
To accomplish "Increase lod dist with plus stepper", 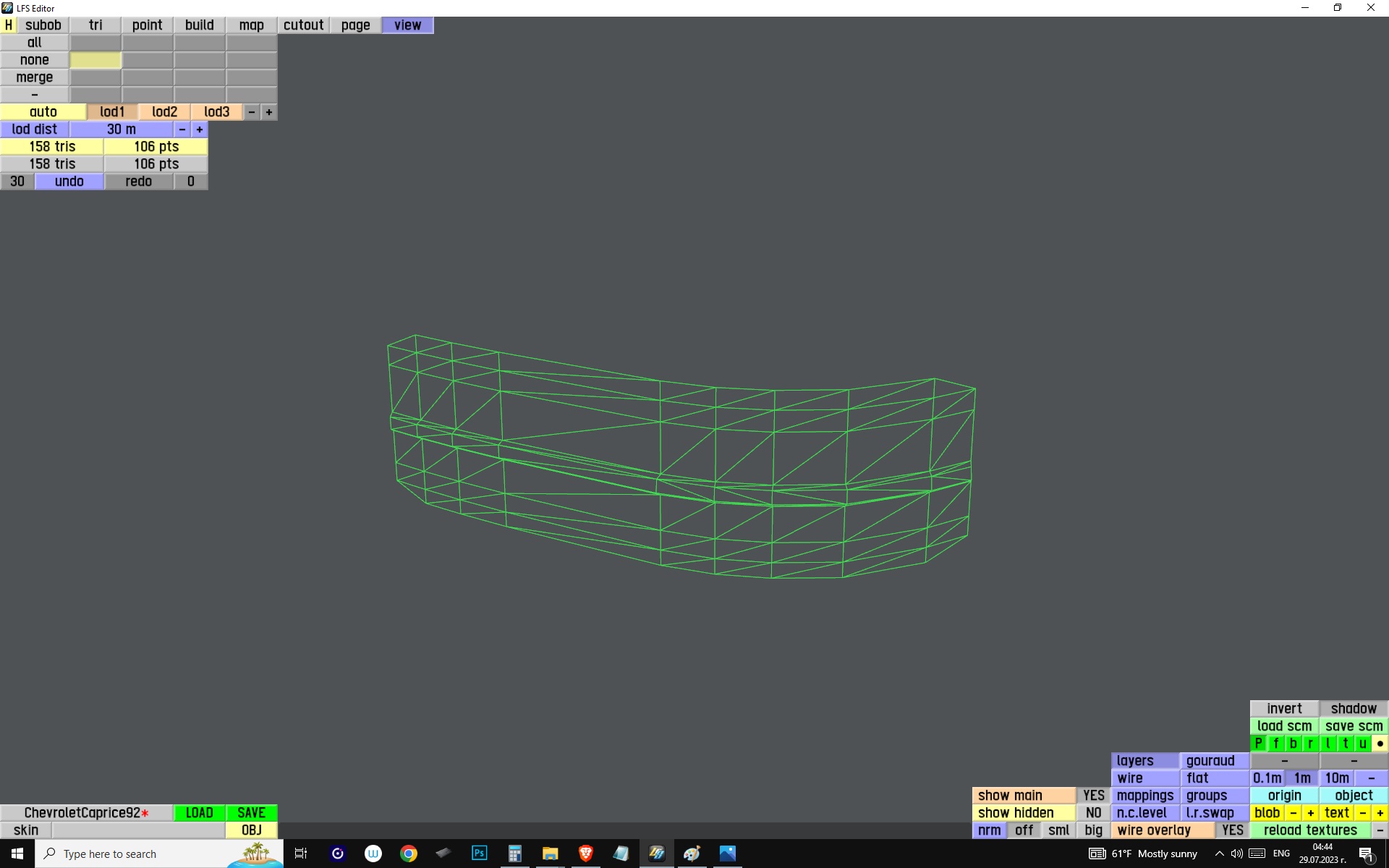I will click(200, 129).
